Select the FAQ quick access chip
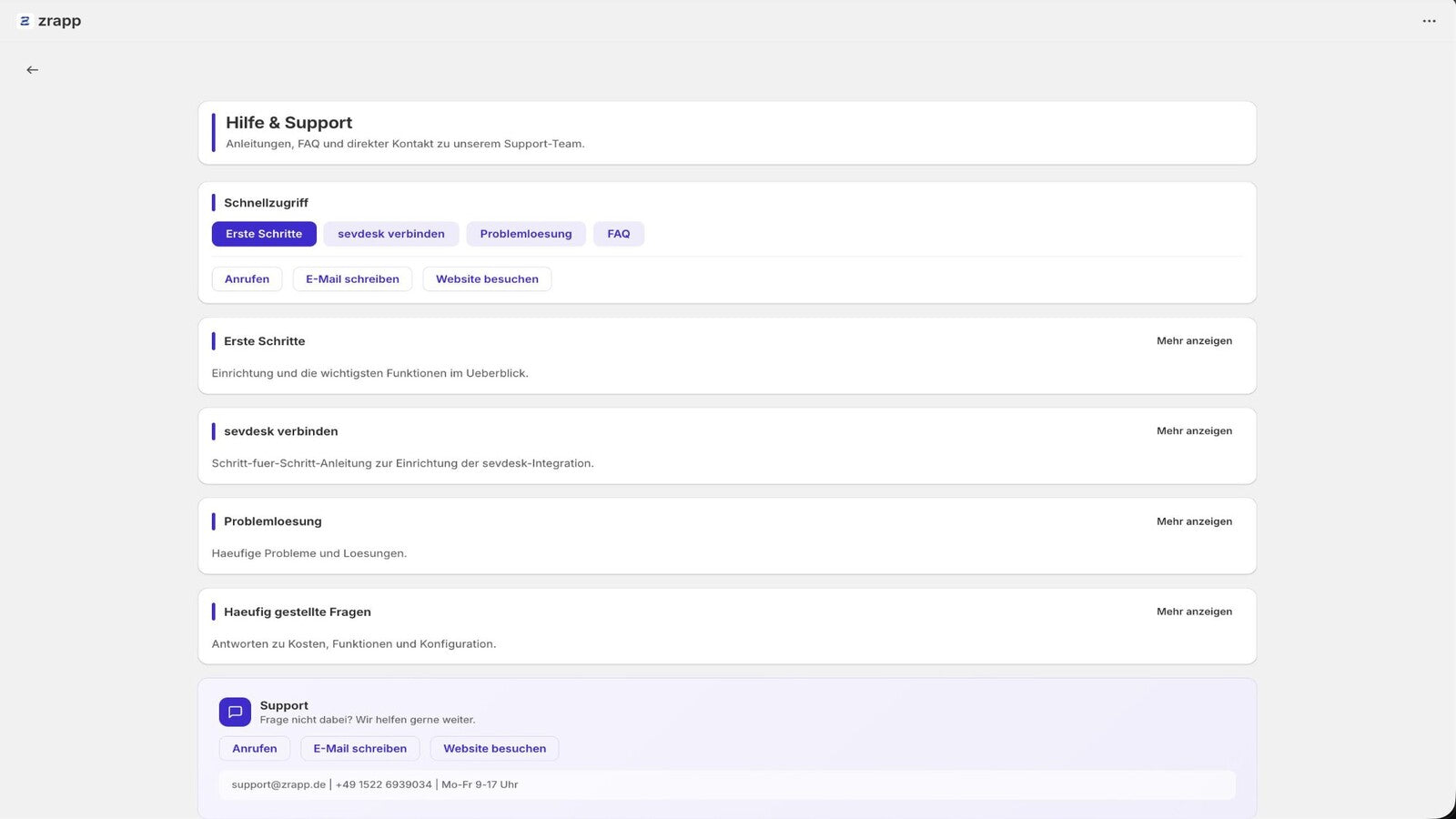This screenshot has height=819, width=1456. point(619,234)
